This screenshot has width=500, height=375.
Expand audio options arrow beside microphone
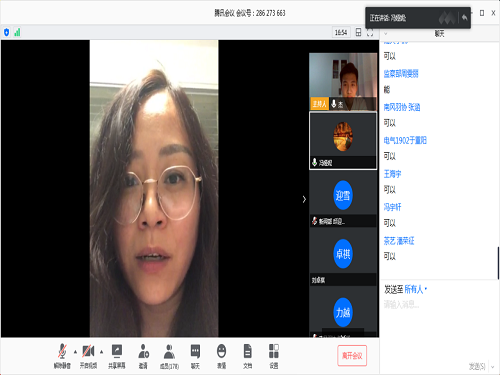tap(75, 352)
